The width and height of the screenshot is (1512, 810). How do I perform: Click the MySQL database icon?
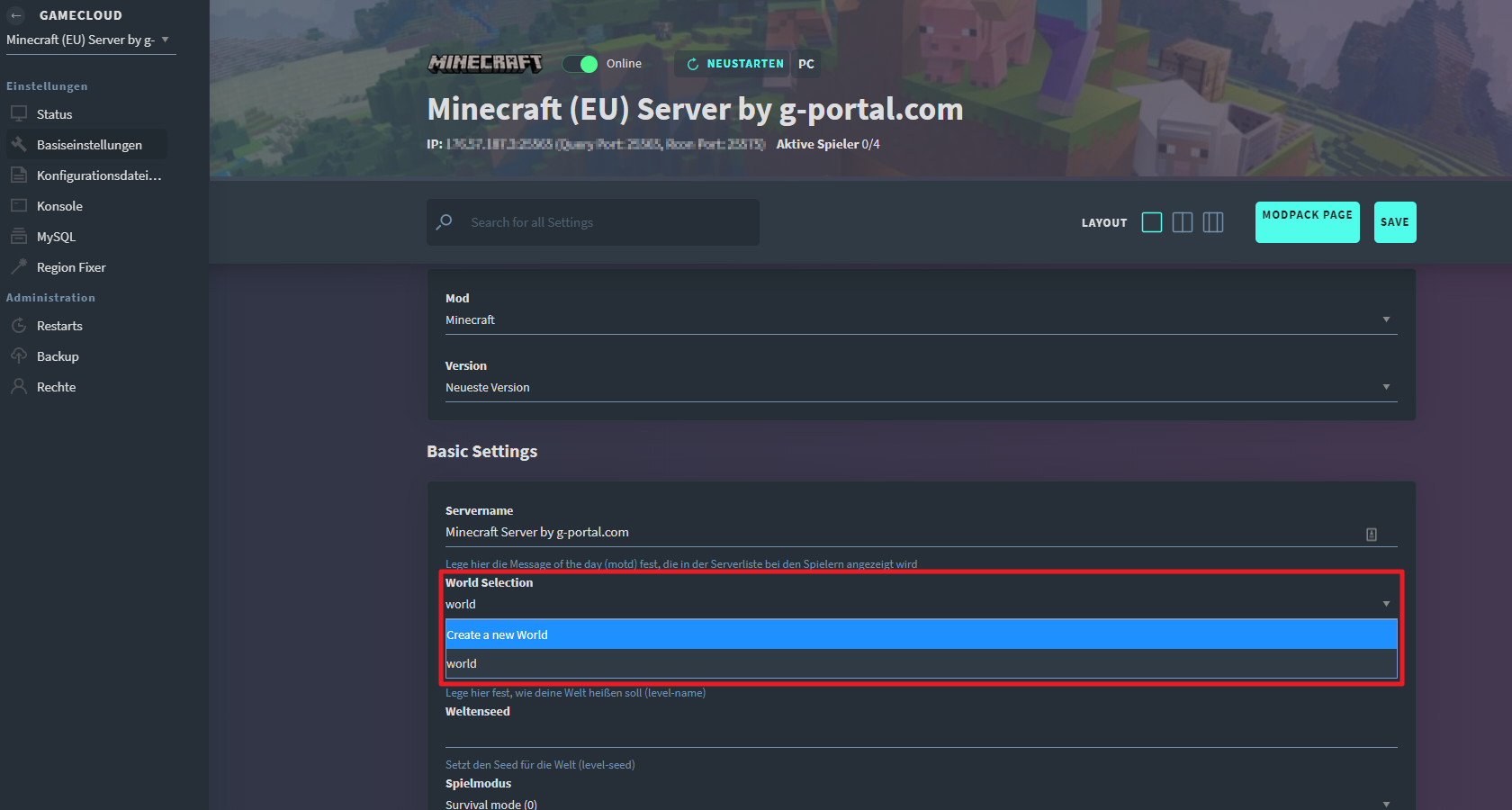(19, 236)
